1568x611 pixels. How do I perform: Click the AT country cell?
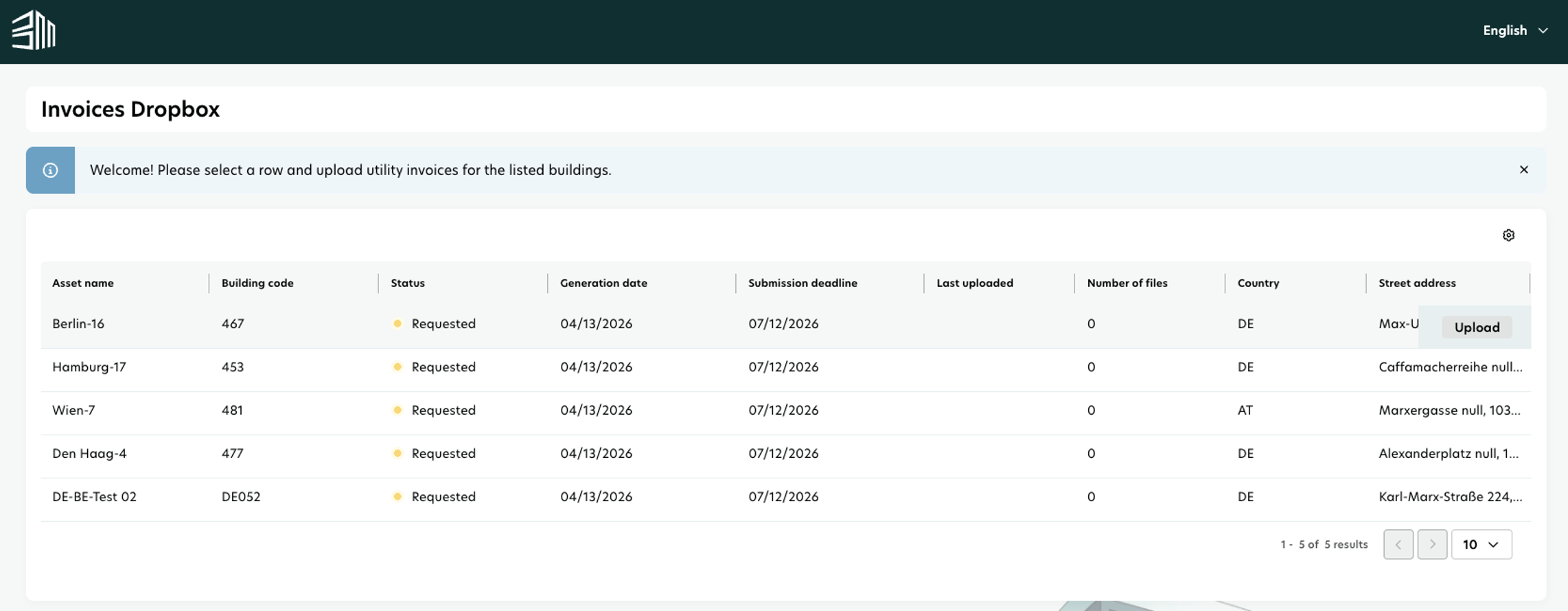[x=1245, y=410]
